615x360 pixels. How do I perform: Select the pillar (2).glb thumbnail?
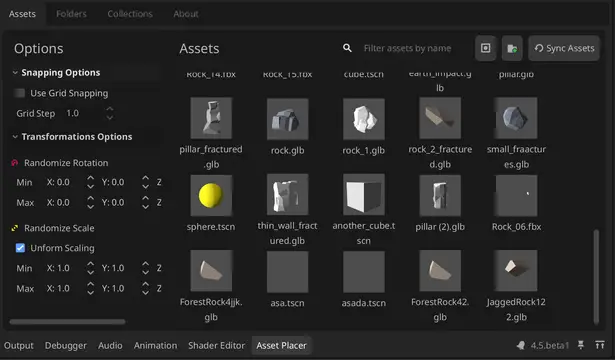pyautogui.click(x=440, y=195)
